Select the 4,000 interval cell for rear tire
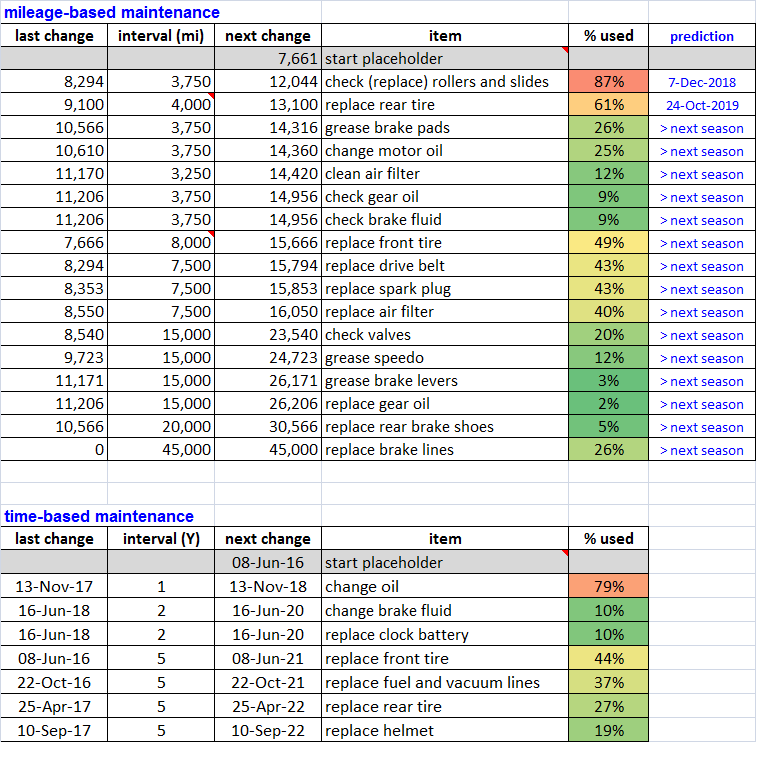This screenshot has width=768, height=758. (161, 105)
